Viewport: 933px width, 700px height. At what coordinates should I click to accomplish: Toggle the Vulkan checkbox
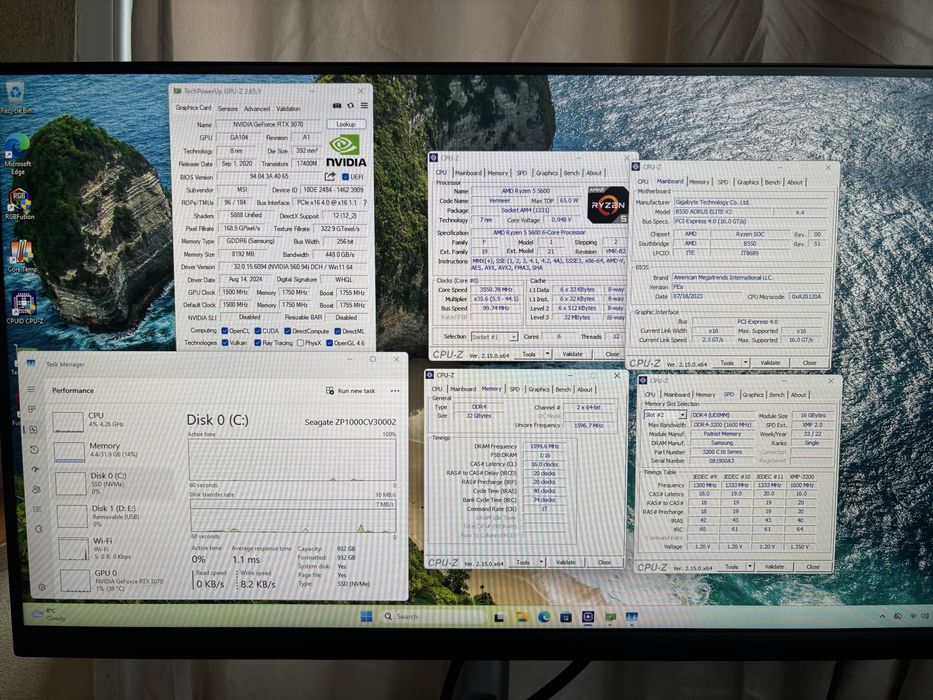pyautogui.click(x=225, y=343)
